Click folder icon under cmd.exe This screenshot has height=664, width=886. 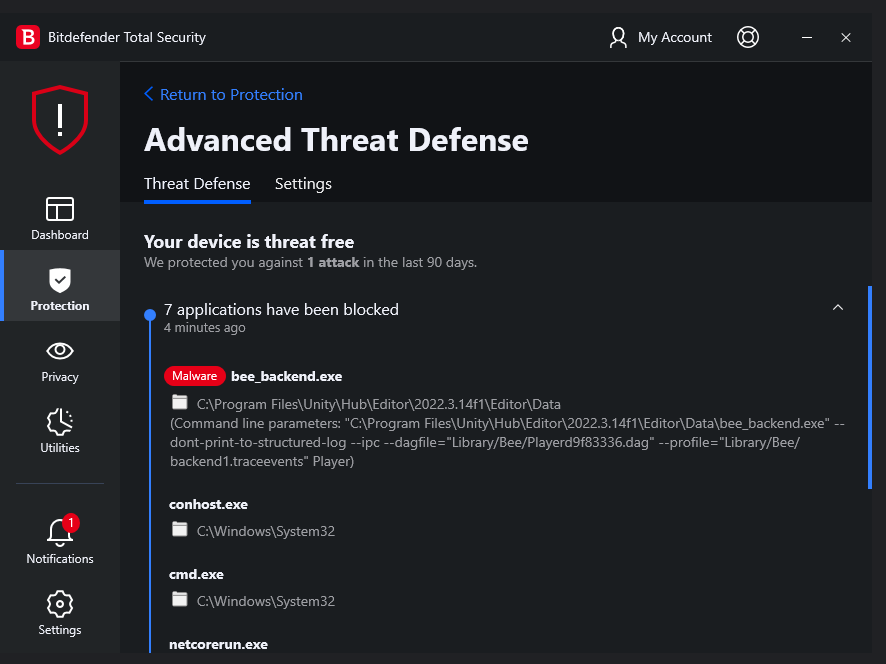coord(180,600)
